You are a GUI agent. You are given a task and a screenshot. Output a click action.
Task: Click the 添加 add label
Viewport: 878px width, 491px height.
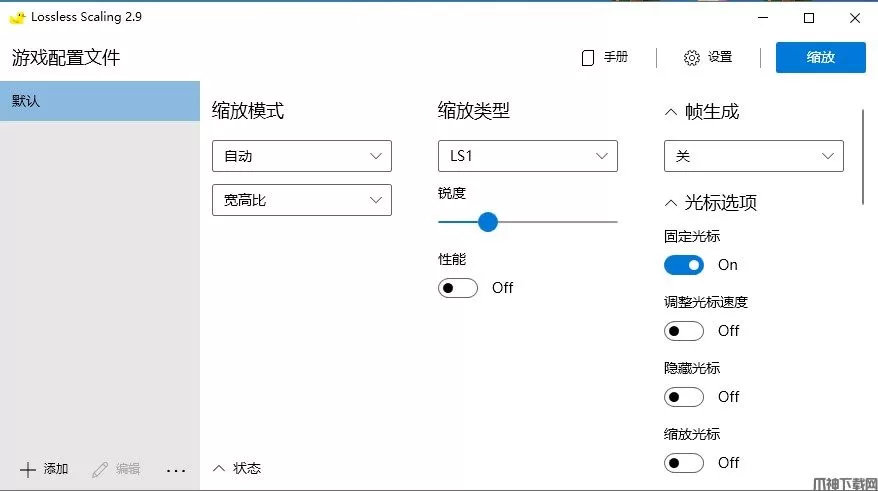point(55,469)
